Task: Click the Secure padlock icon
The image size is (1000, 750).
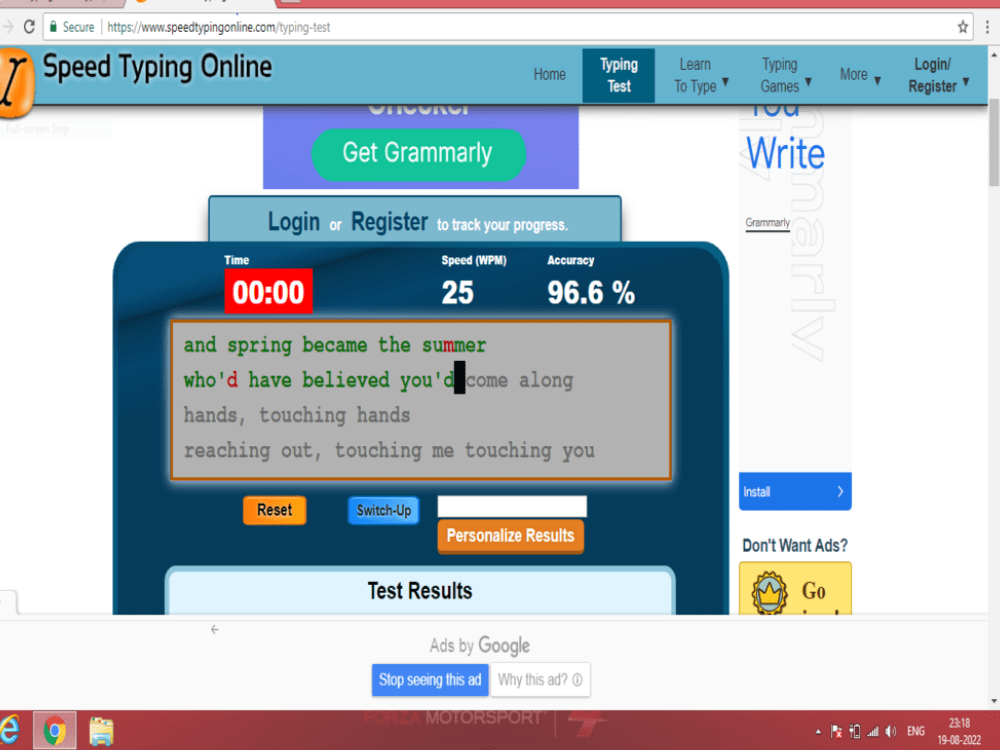Action: point(54,27)
